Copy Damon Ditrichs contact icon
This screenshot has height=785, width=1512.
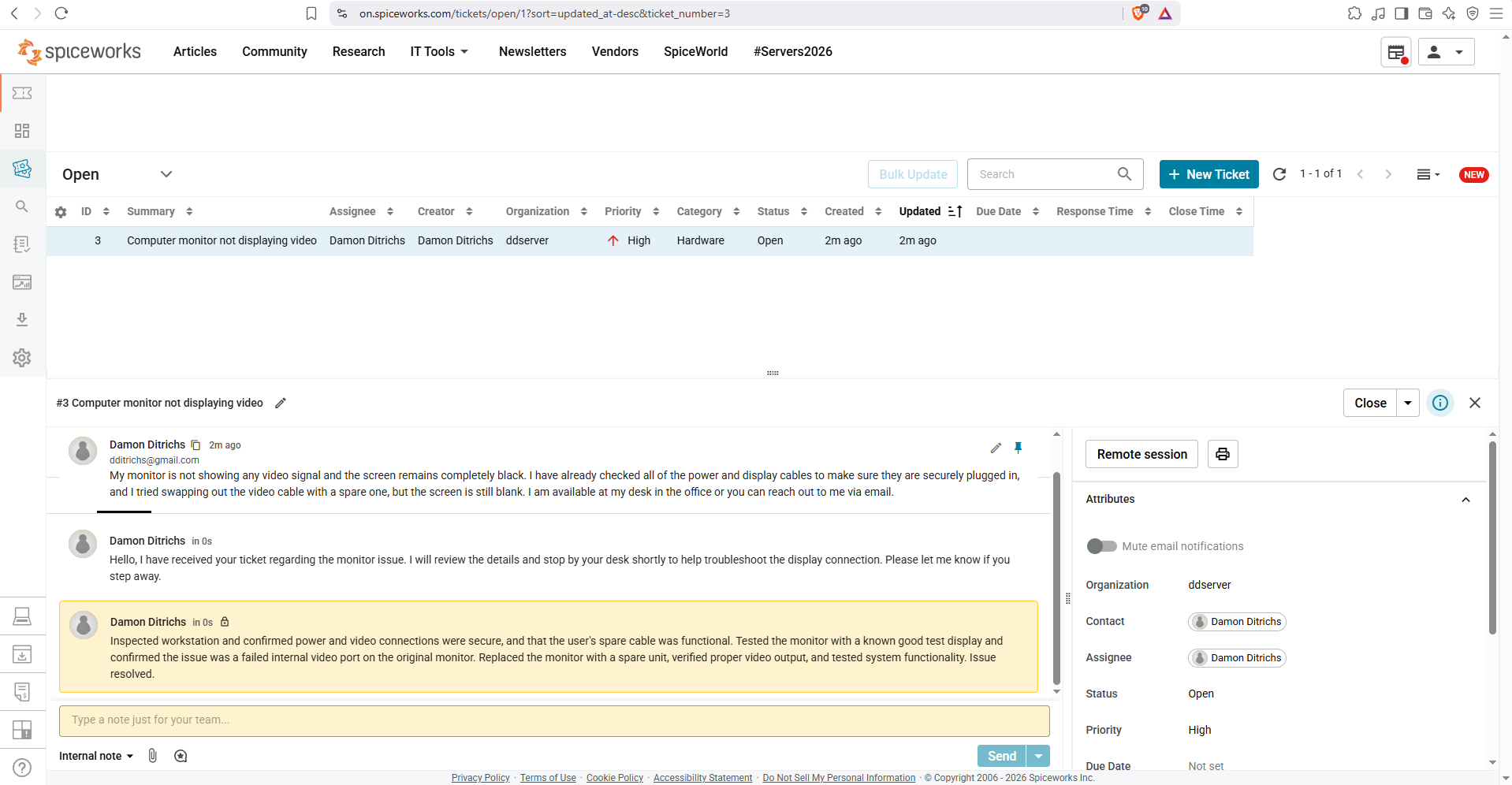196,445
